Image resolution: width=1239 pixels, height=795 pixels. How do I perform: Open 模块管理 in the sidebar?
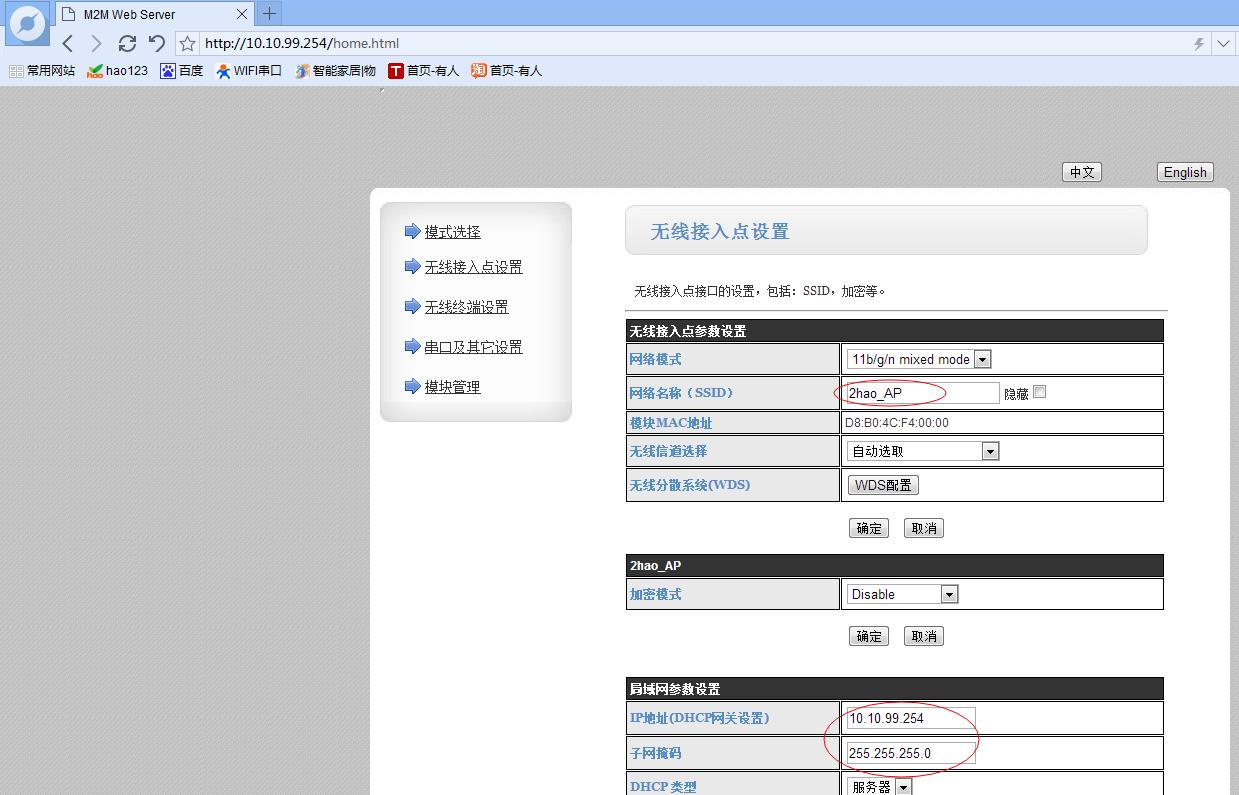(x=452, y=387)
